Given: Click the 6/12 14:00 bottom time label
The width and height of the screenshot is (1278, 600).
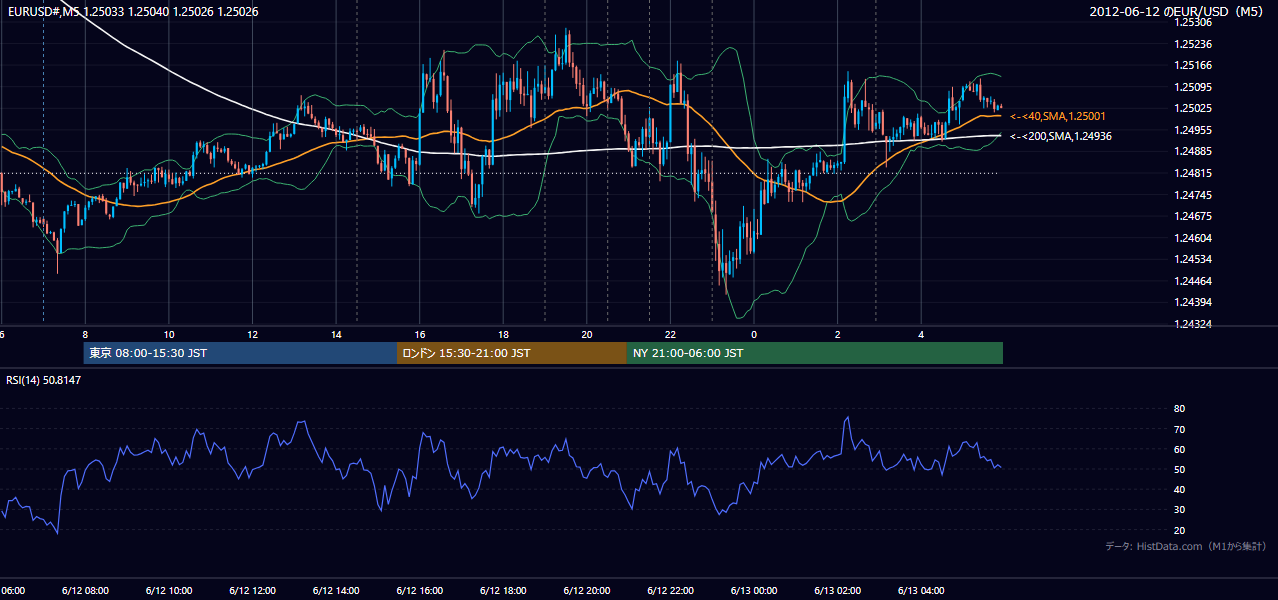Looking at the screenshot, I should point(335,591).
